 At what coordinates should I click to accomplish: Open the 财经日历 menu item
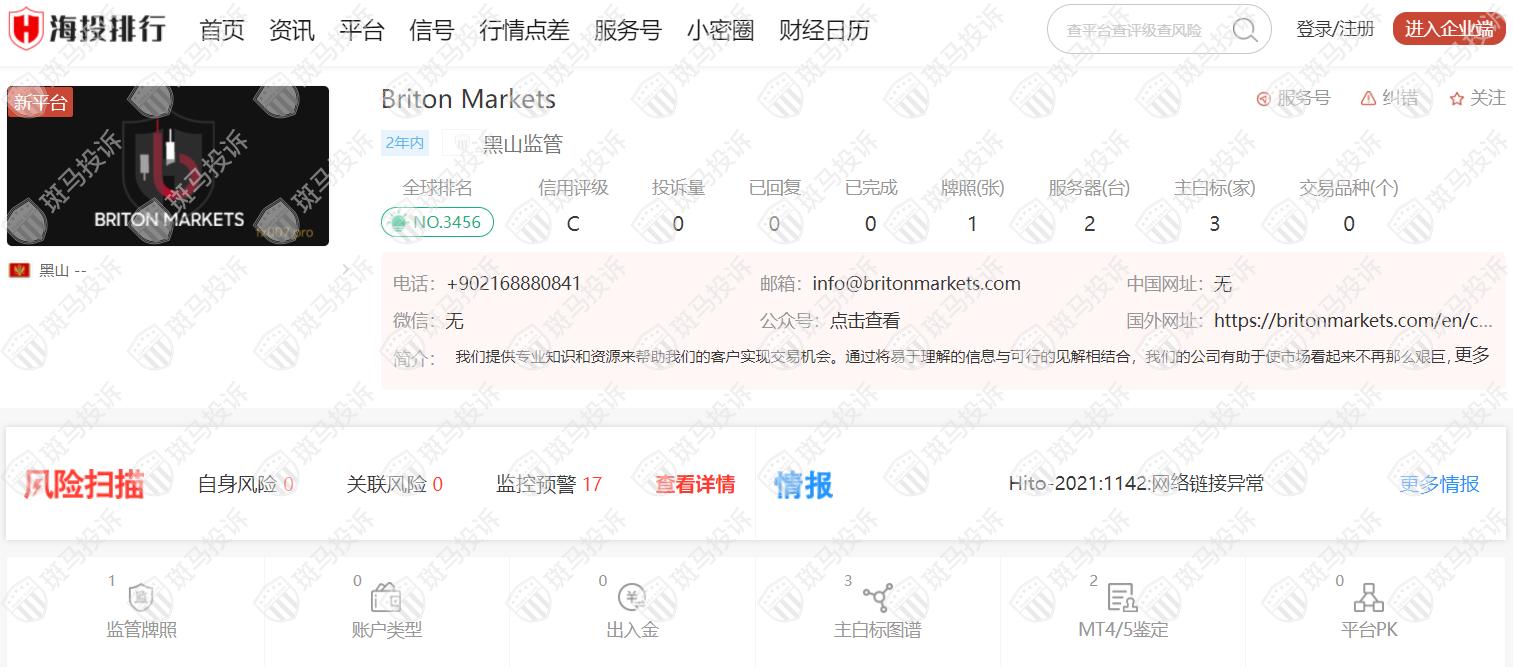click(824, 30)
